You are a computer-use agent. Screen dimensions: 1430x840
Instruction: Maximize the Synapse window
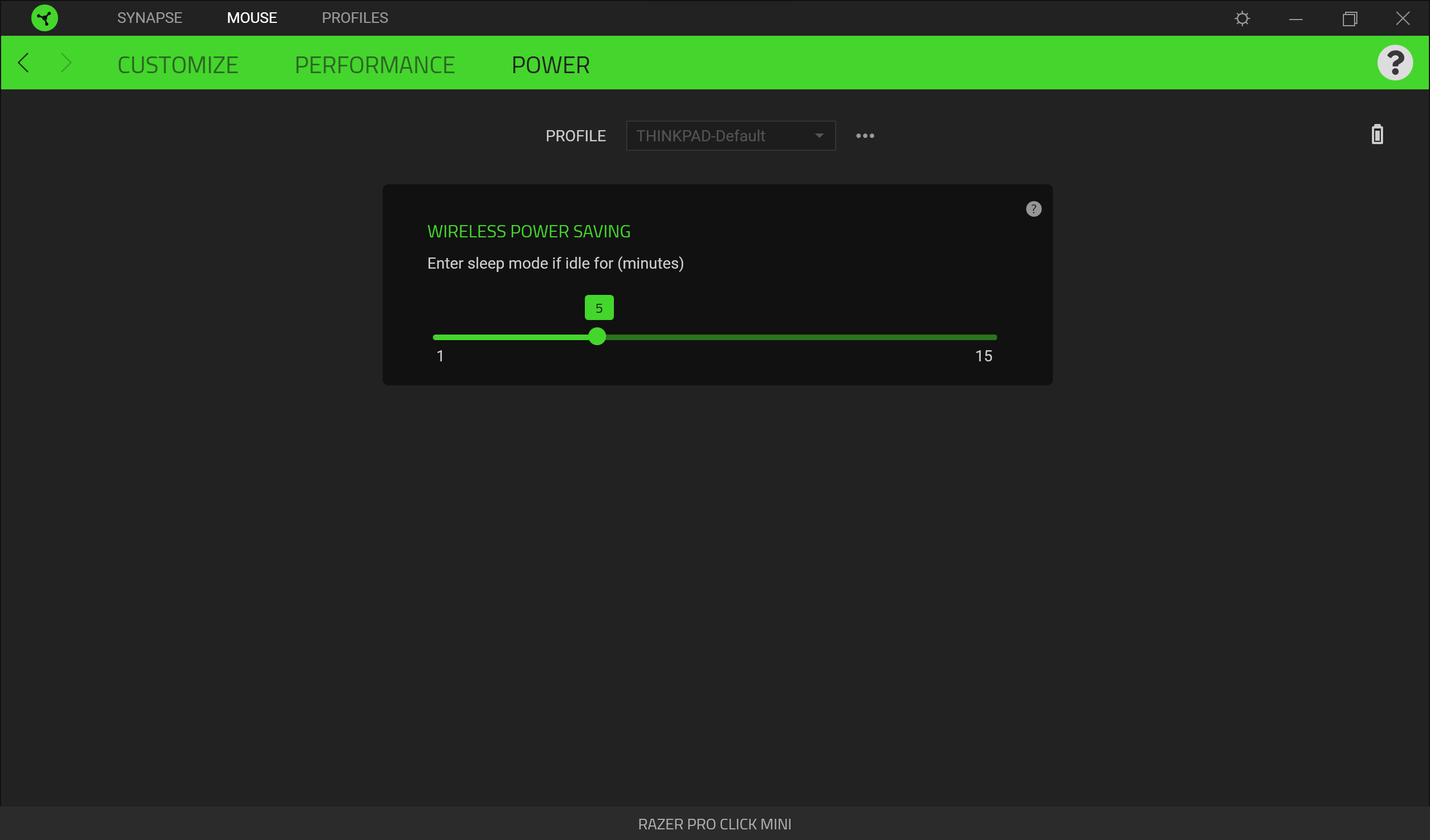[1350, 19]
